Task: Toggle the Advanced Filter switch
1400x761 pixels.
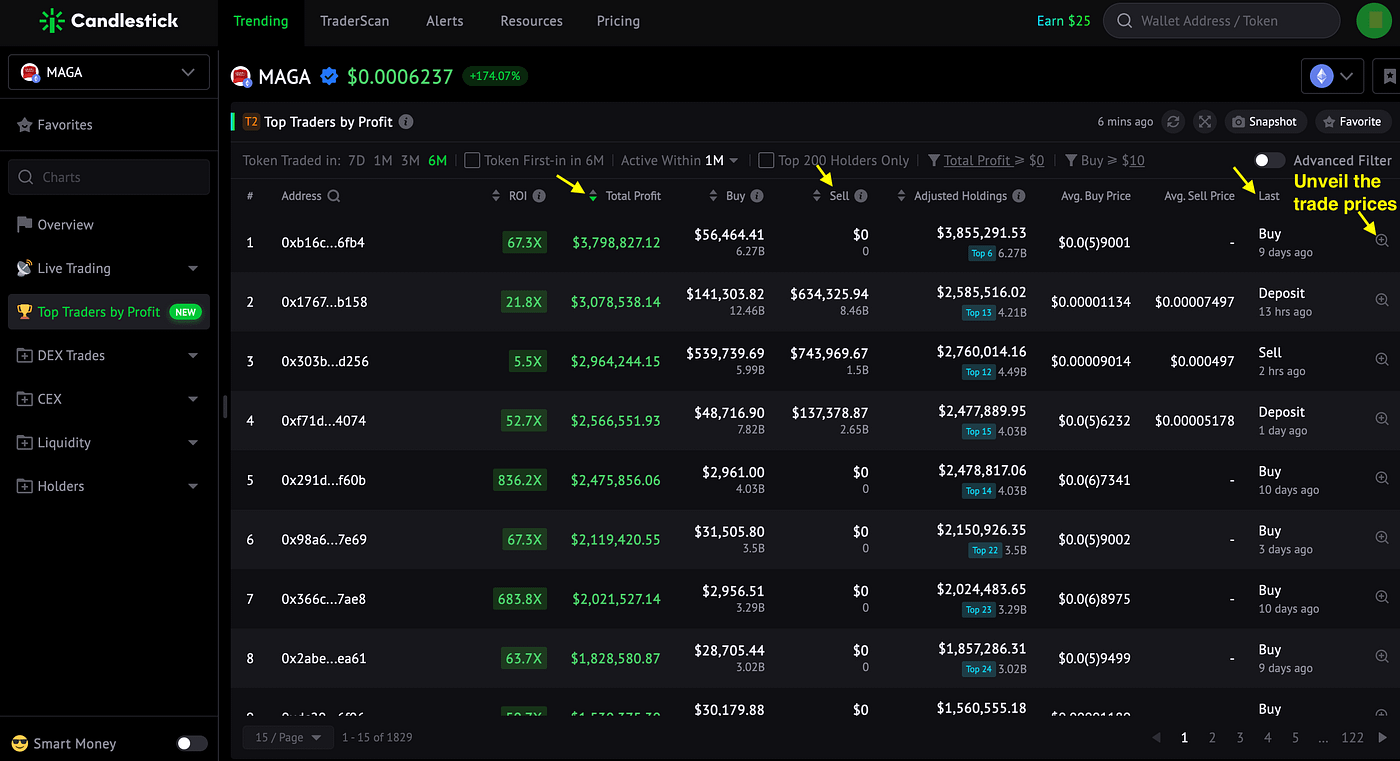Action: (1269, 160)
